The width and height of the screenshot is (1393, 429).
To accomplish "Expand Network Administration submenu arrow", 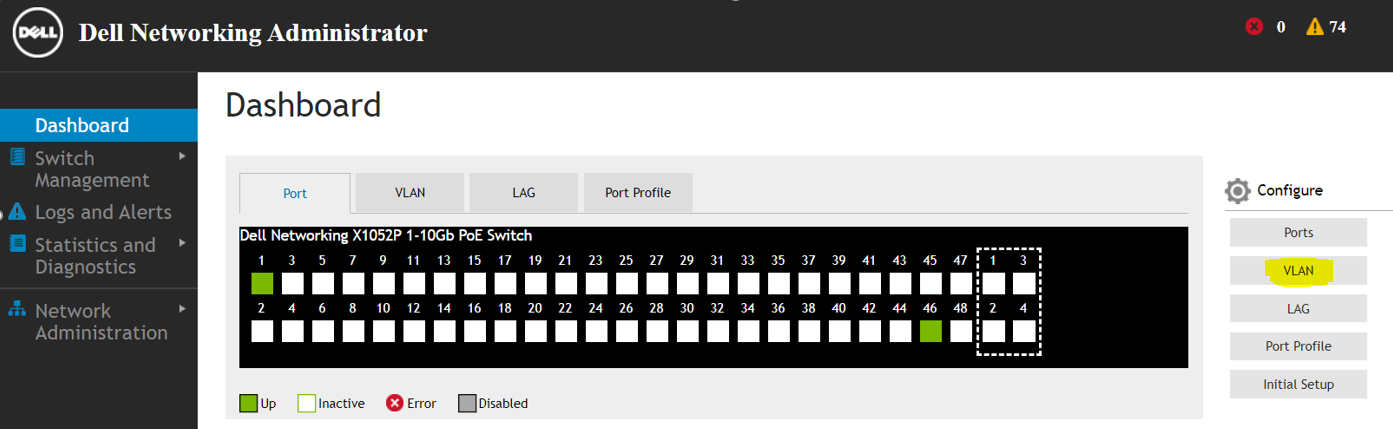I will coord(182,309).
